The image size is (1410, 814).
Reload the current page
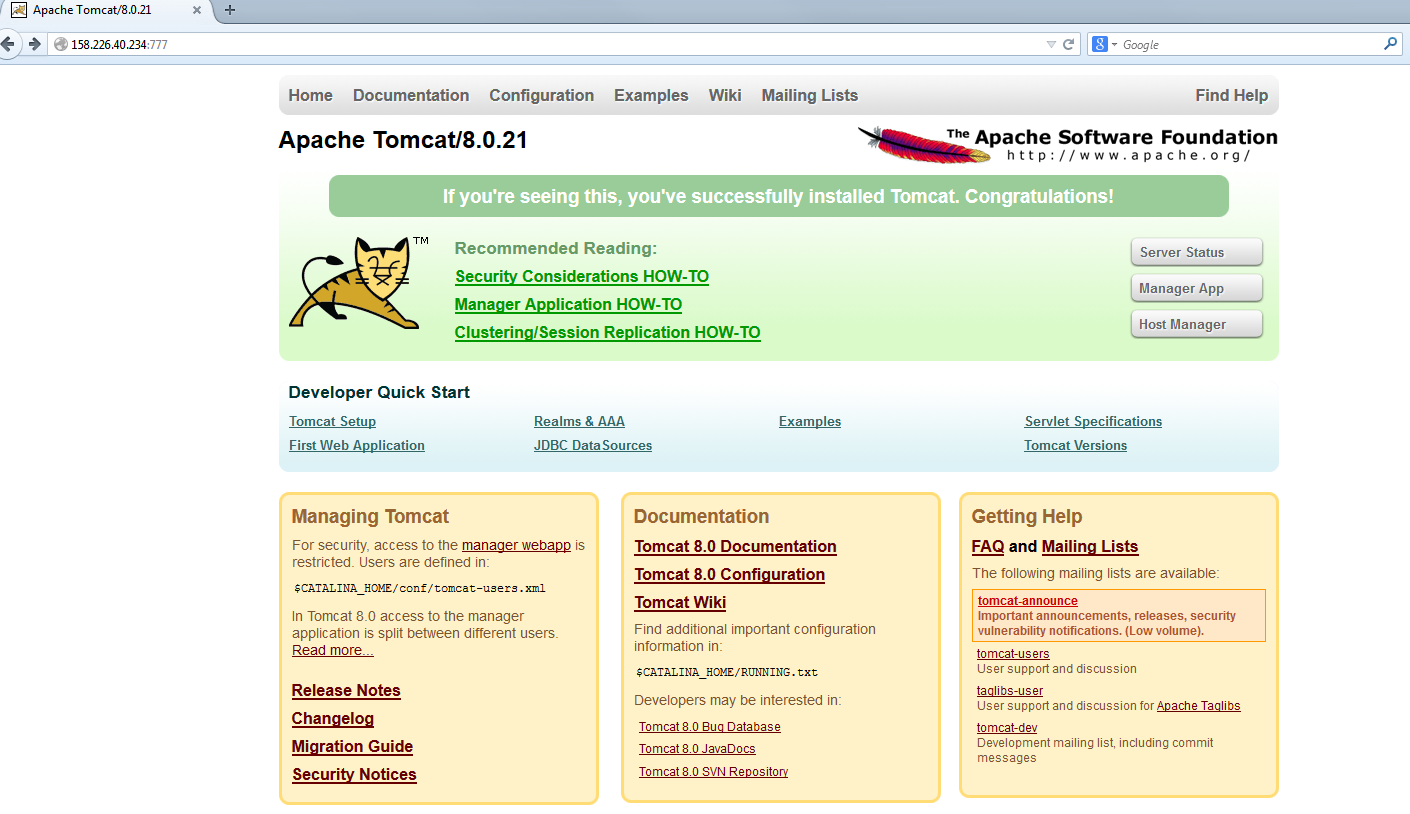coord(1068,44)
